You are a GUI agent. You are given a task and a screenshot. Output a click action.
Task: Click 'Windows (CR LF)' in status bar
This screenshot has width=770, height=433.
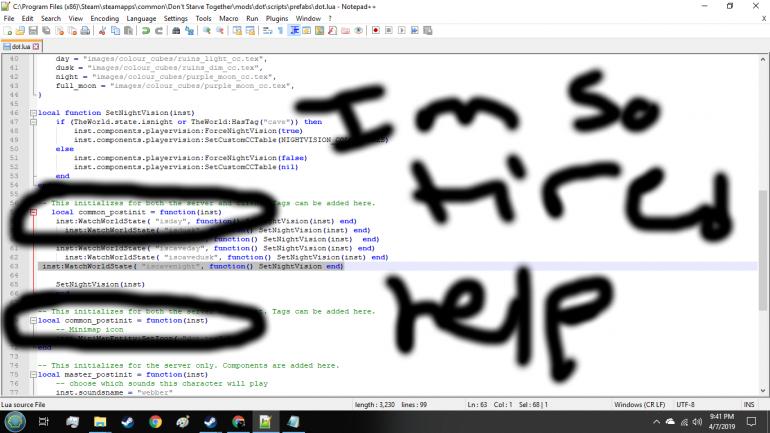tap(639, 405)
